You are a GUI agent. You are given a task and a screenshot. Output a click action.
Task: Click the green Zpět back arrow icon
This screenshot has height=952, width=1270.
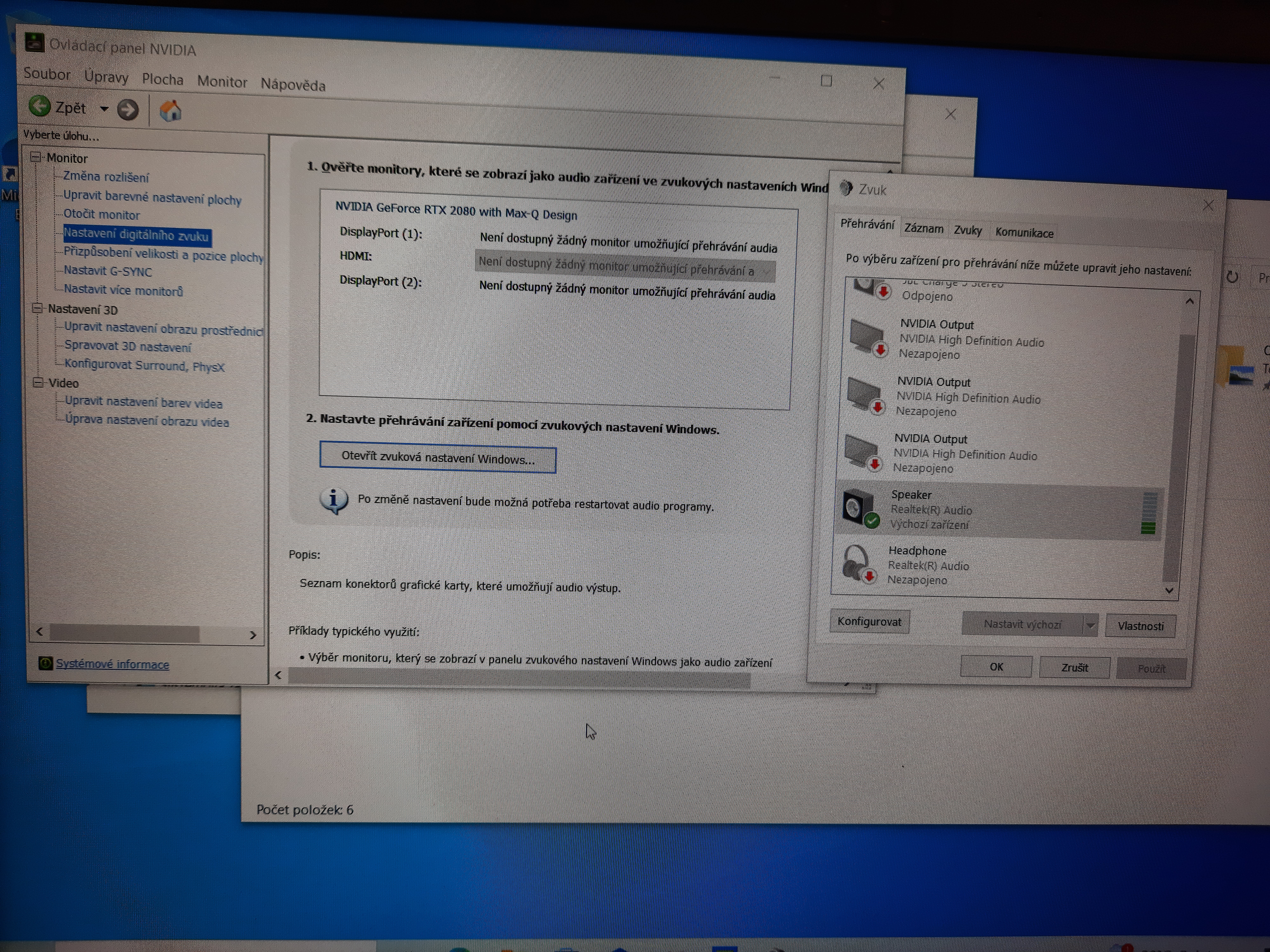point(40,106)
